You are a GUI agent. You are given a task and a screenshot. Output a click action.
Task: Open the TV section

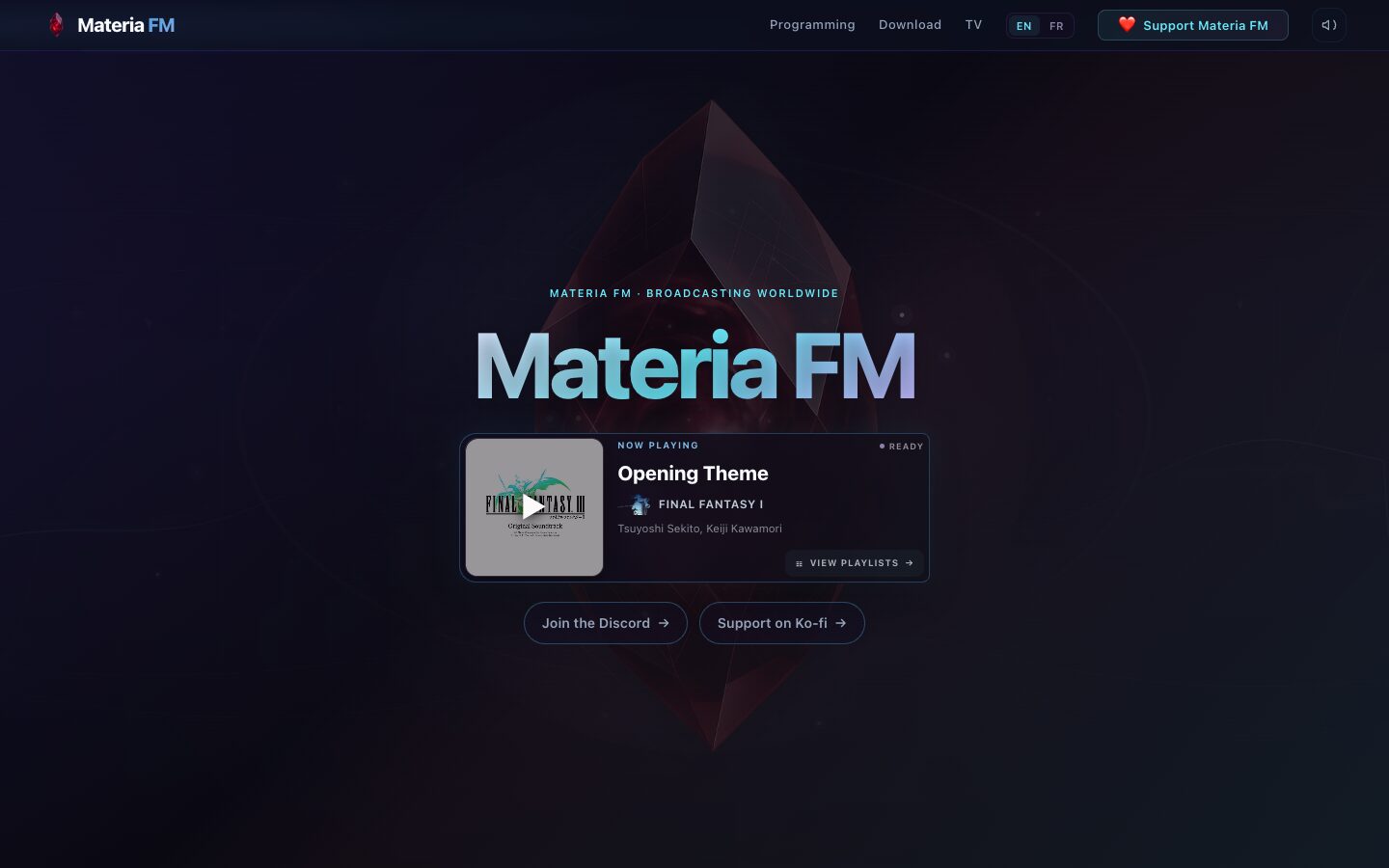pyautogui.click(x=973, y=25)
